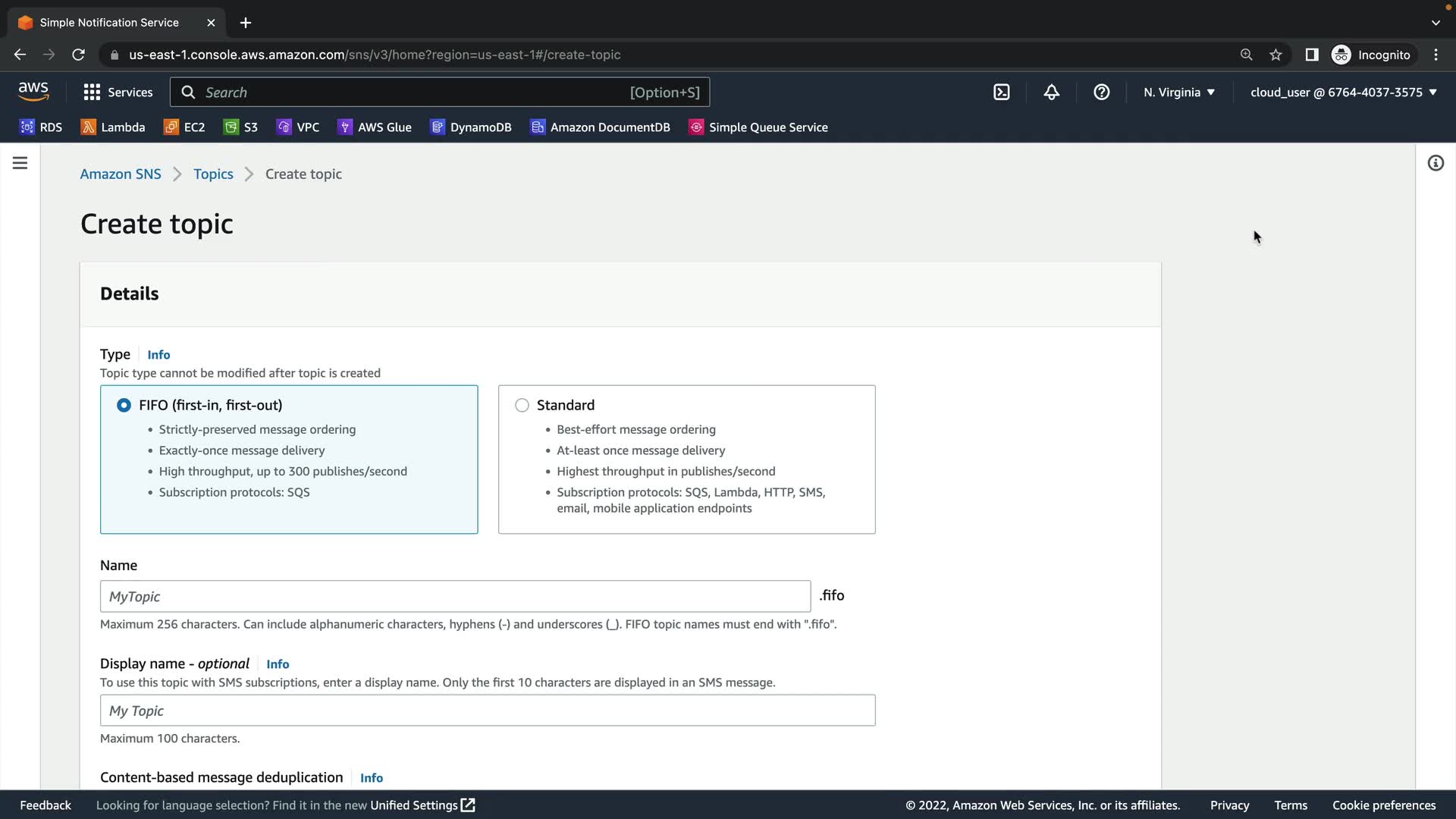Go to Topics breadcrumb
The image size is (1456, 819).
(x=213, y=174)
